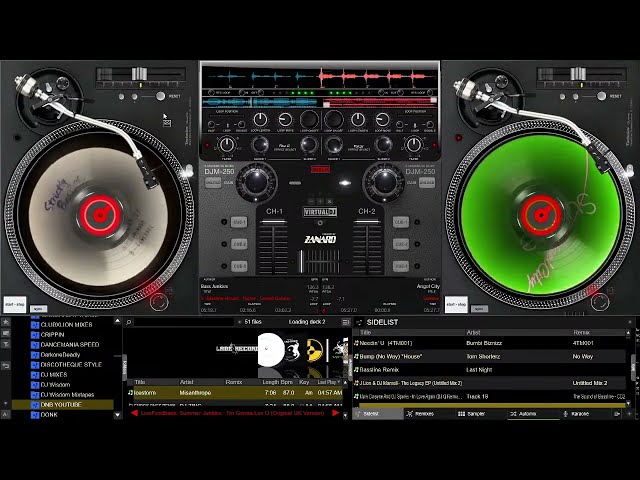The height and width of the screenshot is (480, 640).
Task: Toggle right deck Auto Loop button
Action: [429, 93]
